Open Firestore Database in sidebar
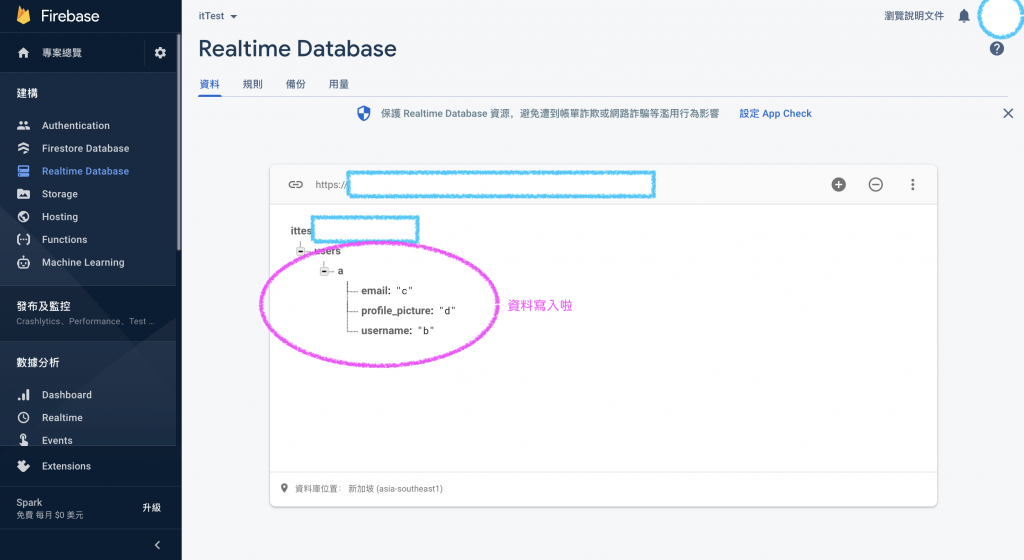This screenshot has height=560, width=1024. click(x=88, y=148)
